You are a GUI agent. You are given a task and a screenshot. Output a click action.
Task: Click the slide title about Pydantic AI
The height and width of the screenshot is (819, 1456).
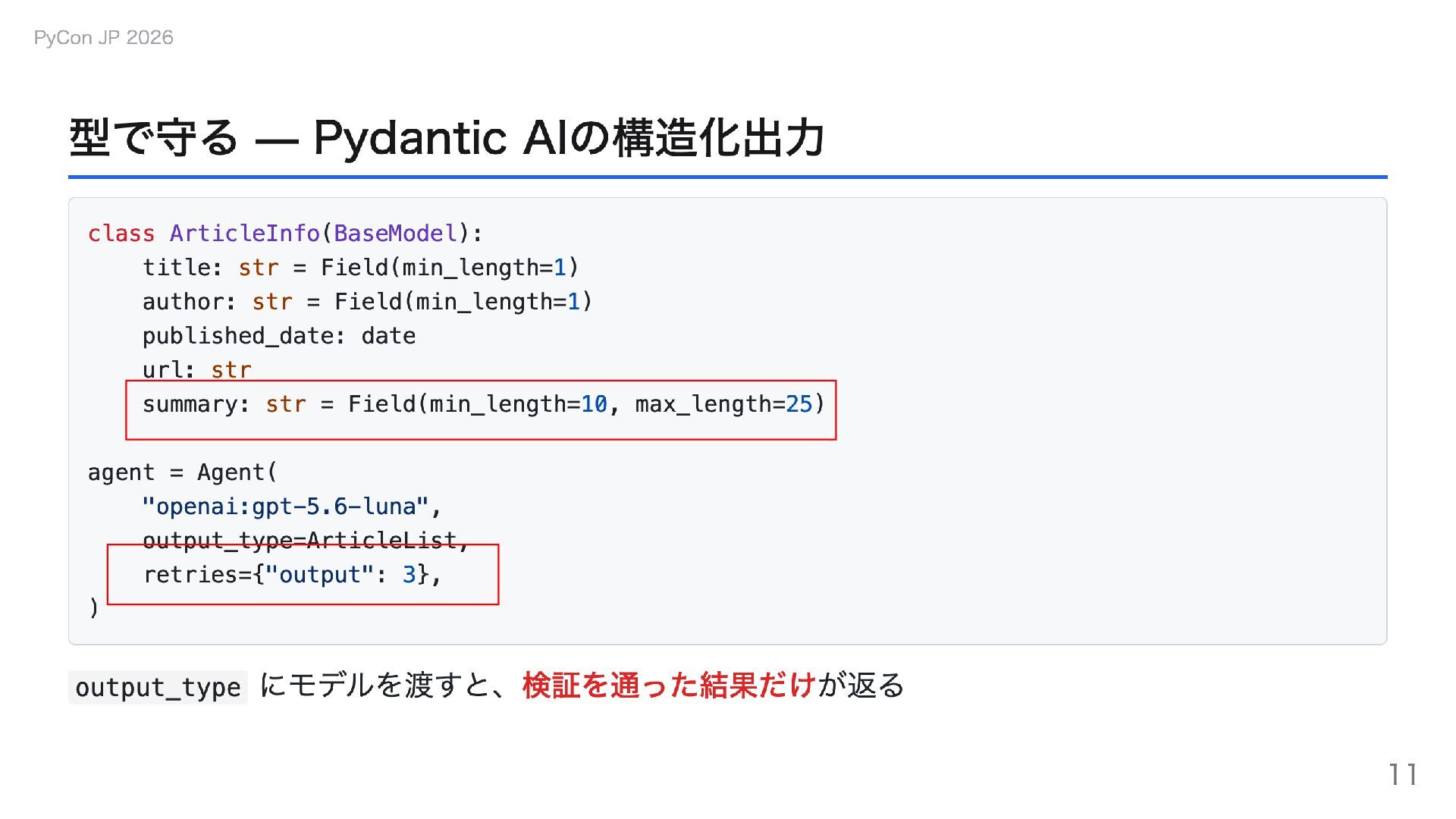point(447,138)
